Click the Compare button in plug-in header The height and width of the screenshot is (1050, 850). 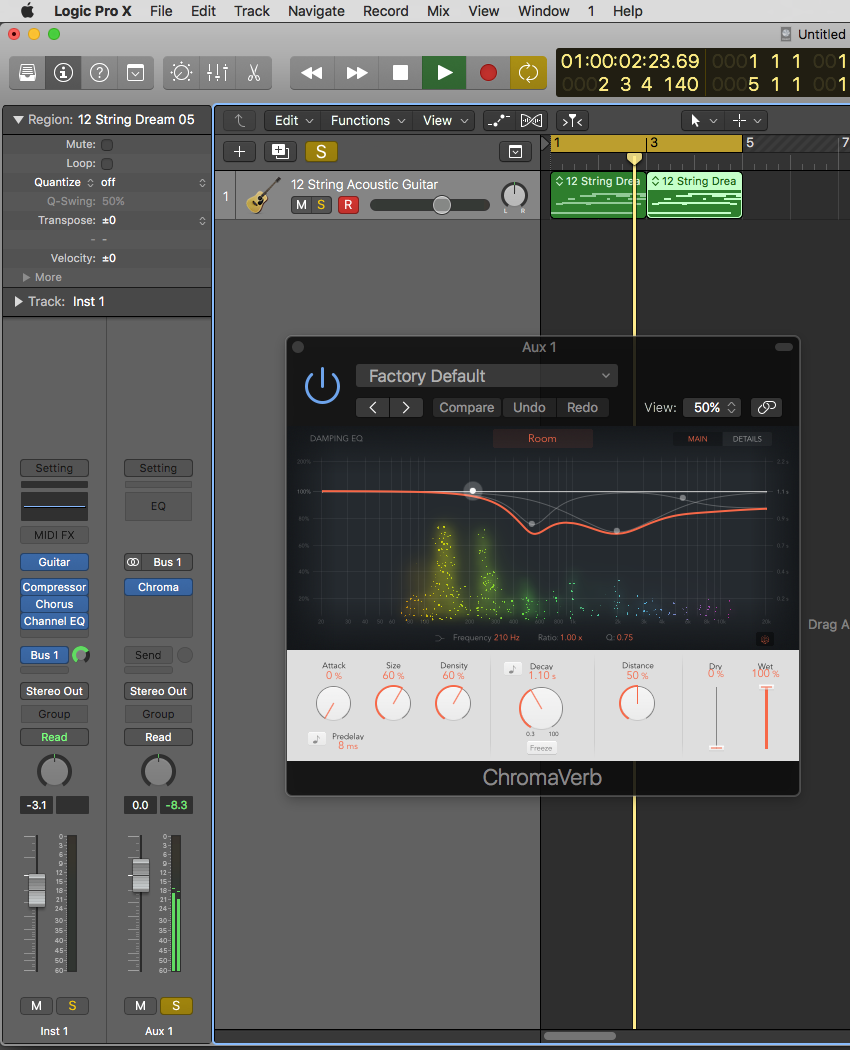(x=467, y=408)
